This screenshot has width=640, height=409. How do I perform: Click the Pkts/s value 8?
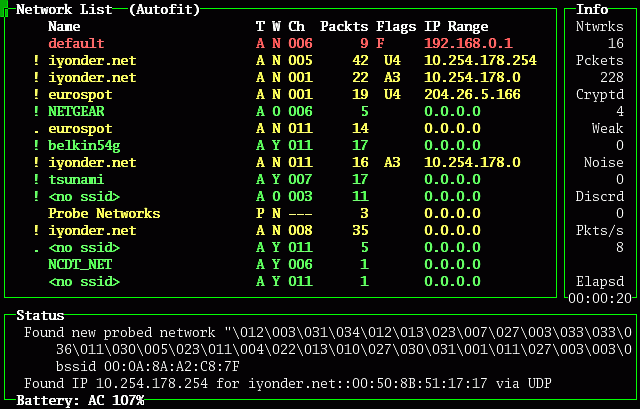(620, 248)
